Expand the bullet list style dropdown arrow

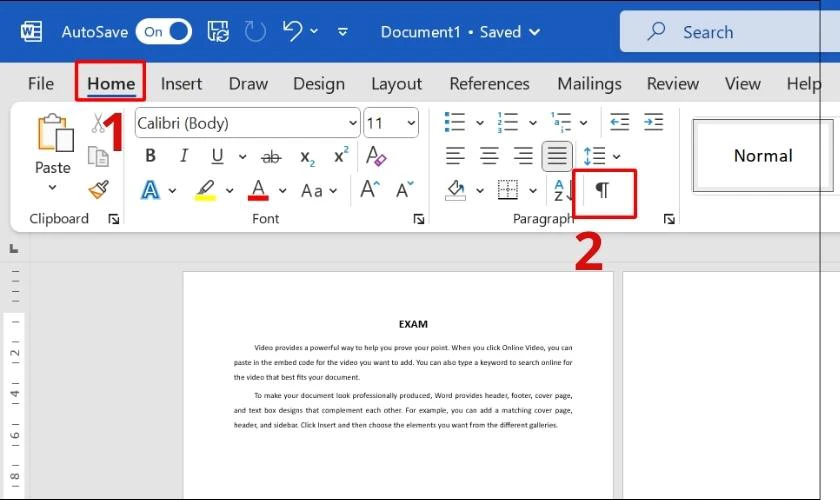[x=480, y=123]
